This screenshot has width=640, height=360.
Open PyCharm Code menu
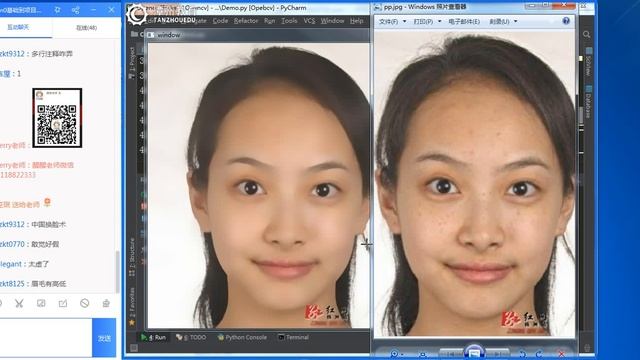220,21
